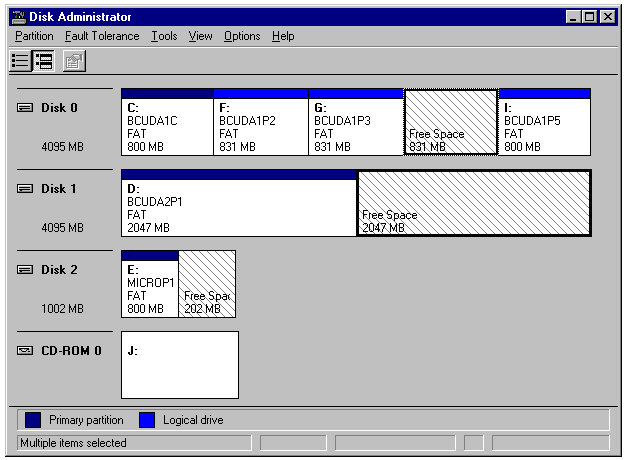Select the 2047 MB free space on Disk 1
This screenshot has height=460, width=627.
pos(473,207)
